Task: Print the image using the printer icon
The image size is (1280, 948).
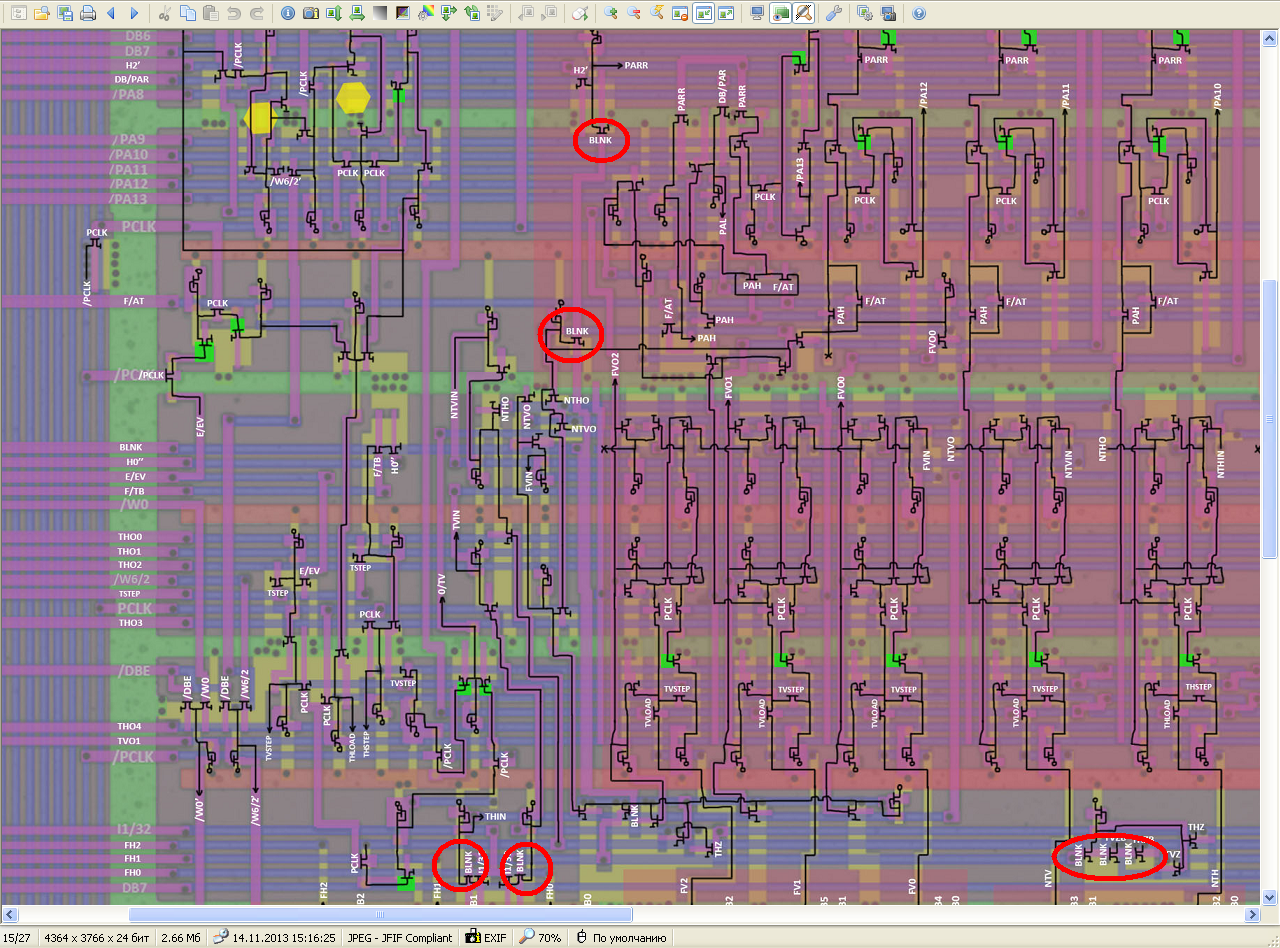Action: 88,14
